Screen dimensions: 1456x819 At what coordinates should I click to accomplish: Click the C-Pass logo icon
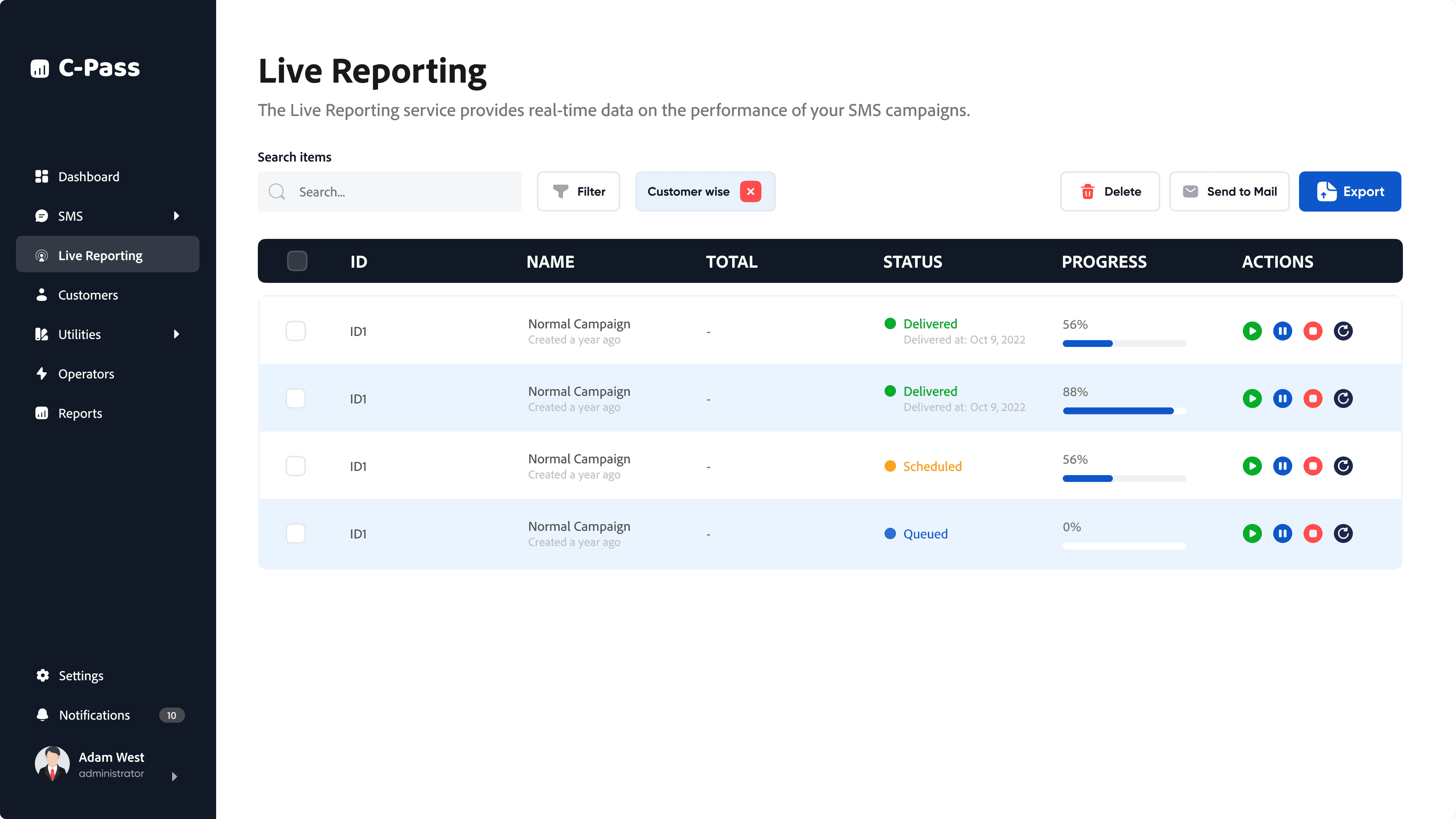point(39,68)
